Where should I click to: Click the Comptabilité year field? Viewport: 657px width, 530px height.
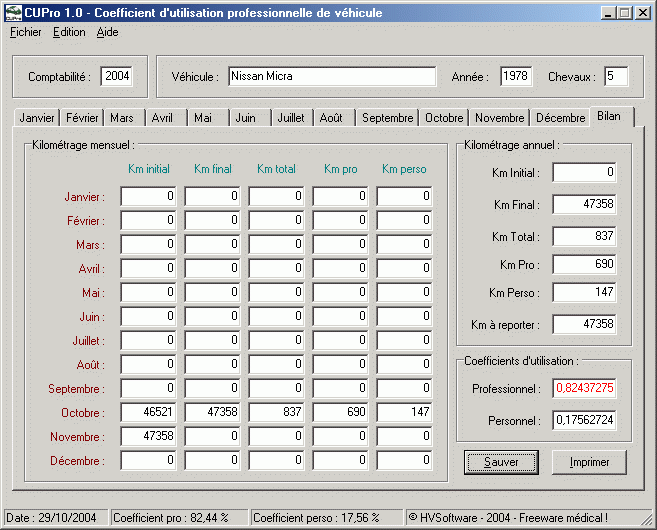(116, 77)
